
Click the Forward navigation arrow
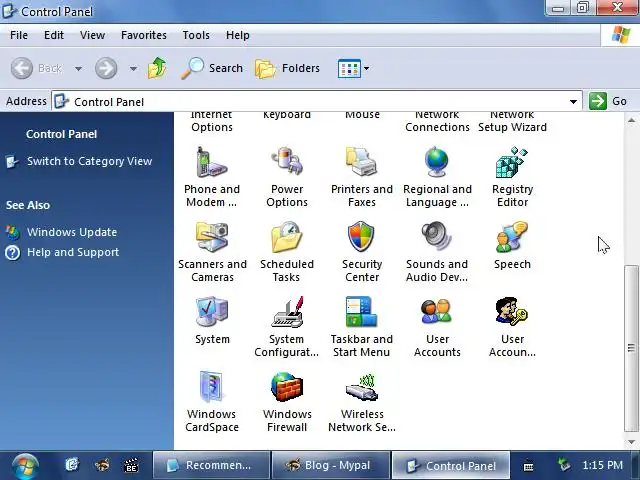pyautogui.click(x=106, y=68)
